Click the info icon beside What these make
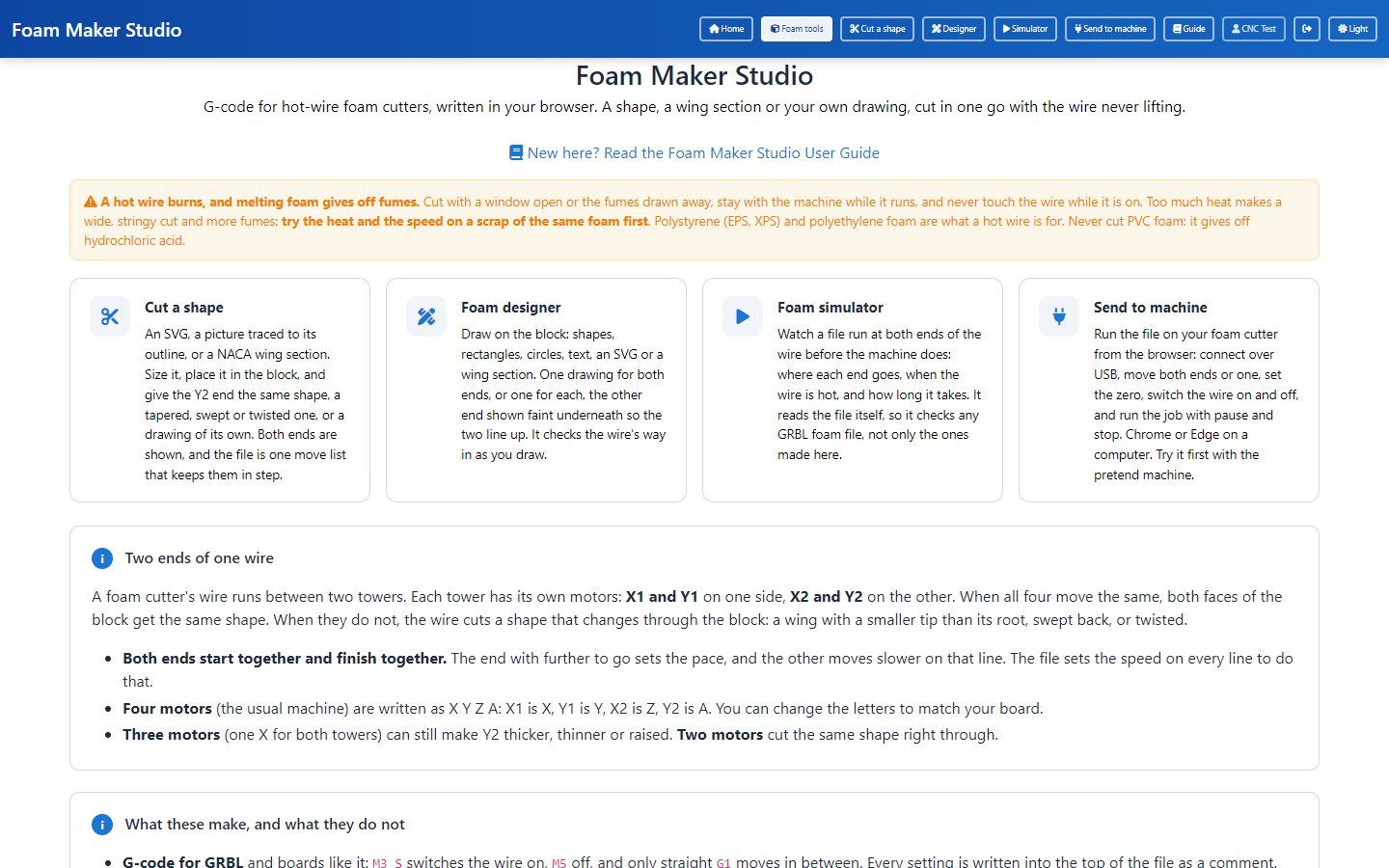This screenshot has height=868, width=1389. (102, 825)
